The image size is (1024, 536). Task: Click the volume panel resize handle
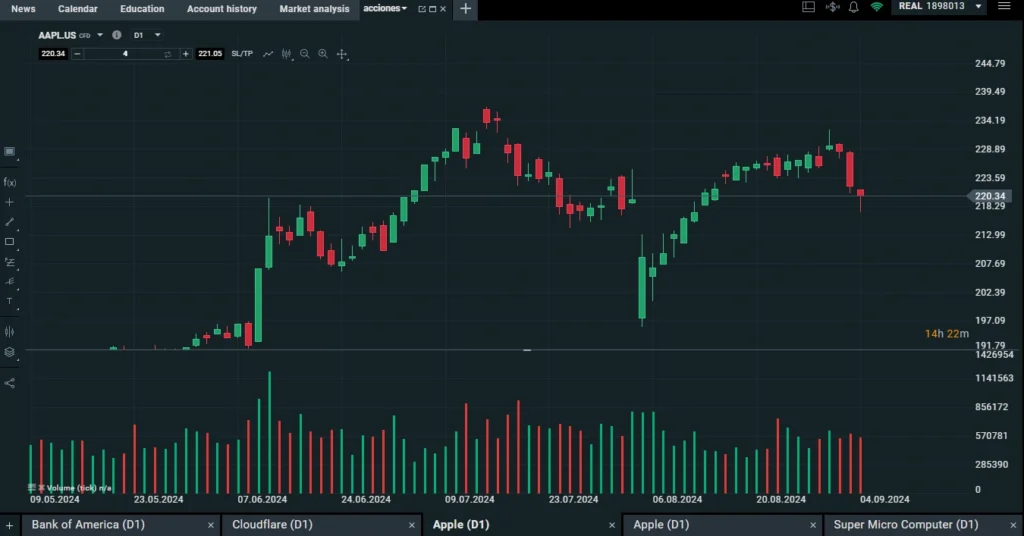pyautogui.click(x=527, y=350)
